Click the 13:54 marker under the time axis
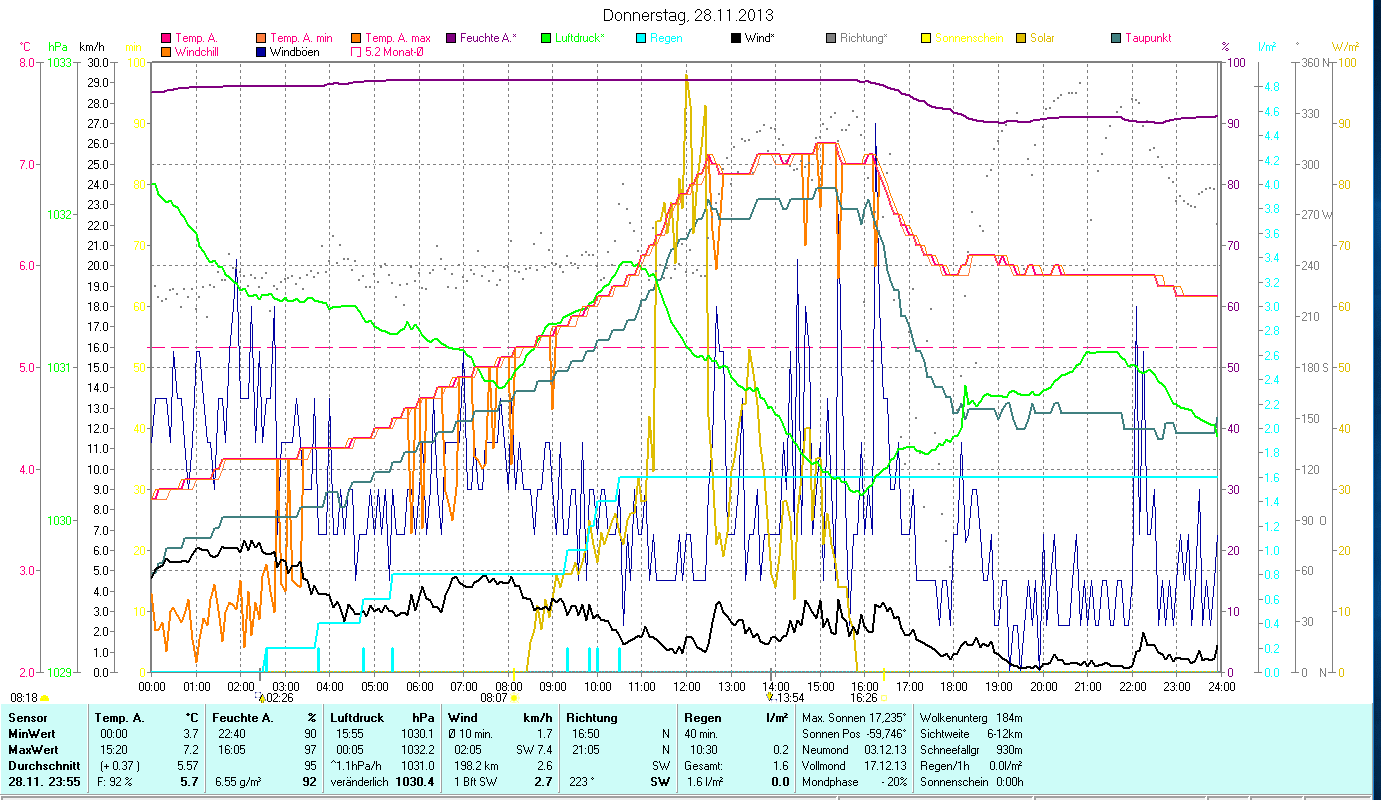The height and width of the screenshot is (800, 1381). [x=790, y=698]
